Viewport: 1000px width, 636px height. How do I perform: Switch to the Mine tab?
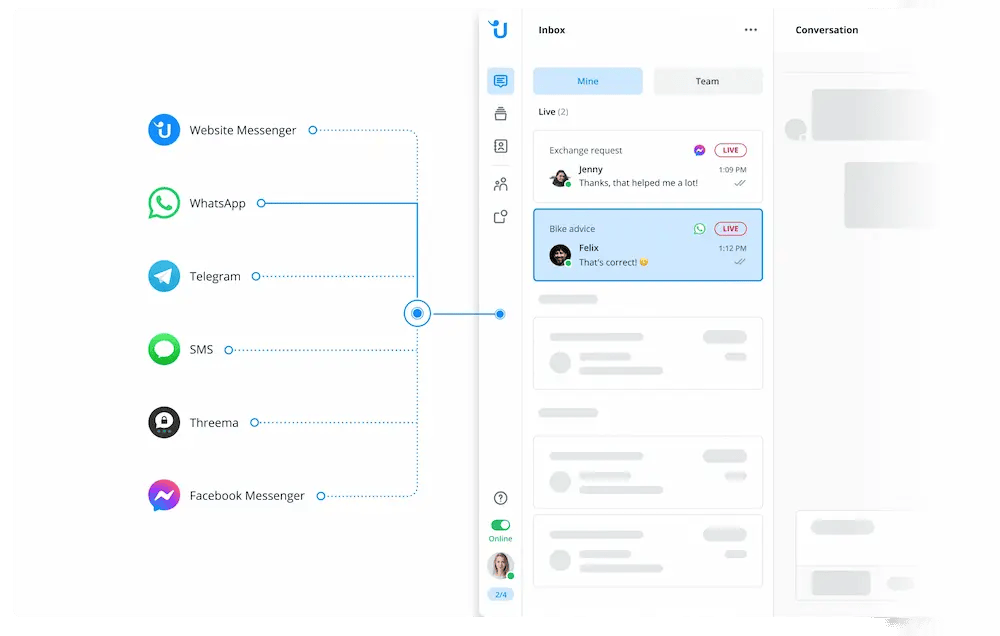click(x=588, y=81)
